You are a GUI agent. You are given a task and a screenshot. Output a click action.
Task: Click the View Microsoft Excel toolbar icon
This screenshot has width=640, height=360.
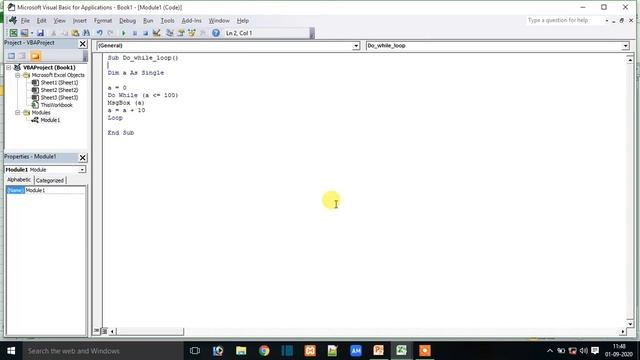(x=13, y=33)
